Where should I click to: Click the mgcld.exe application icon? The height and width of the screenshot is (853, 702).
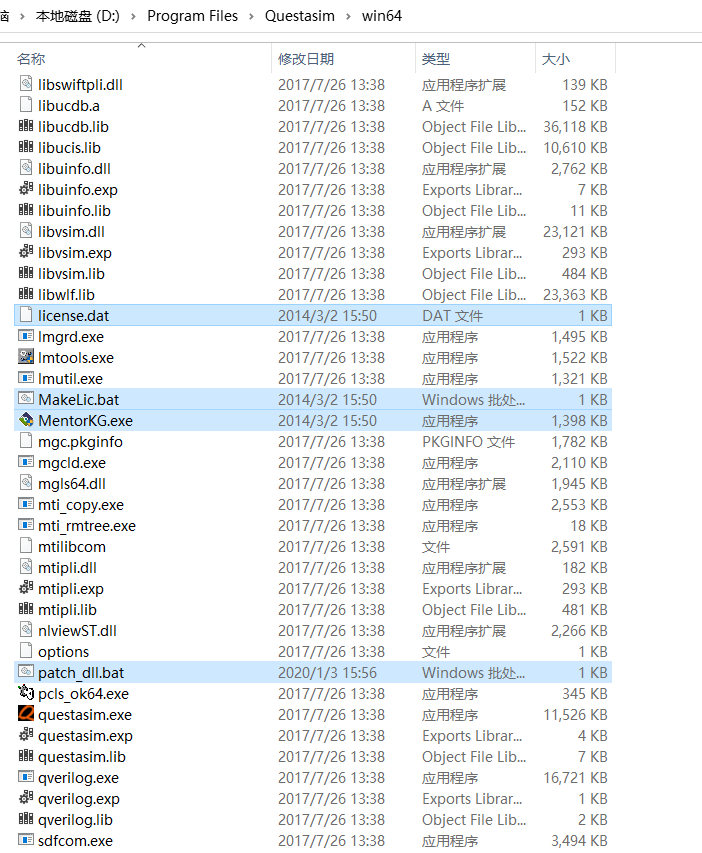tap(26, 462)
